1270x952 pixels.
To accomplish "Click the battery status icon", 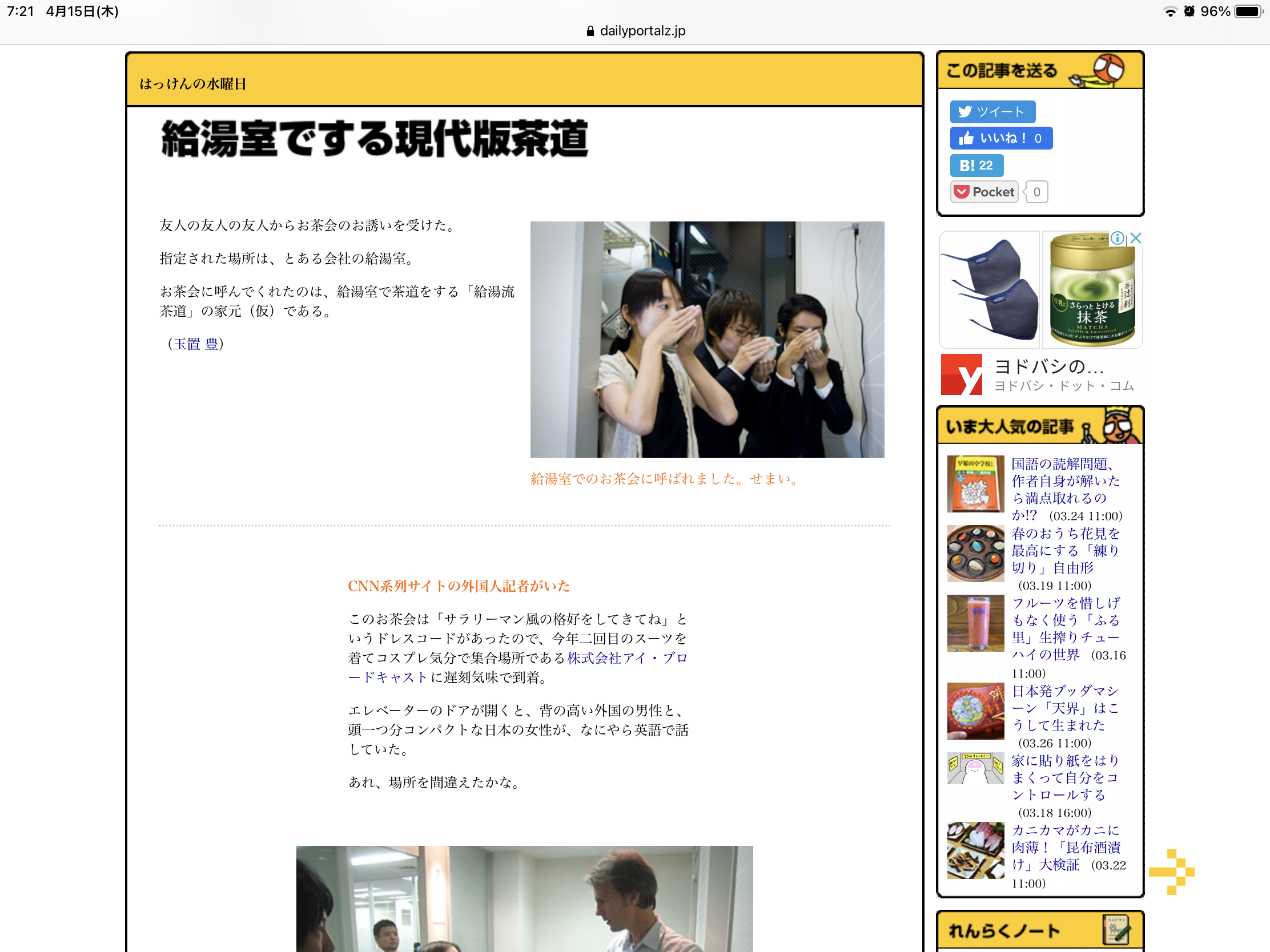I will coord(1250,11).
